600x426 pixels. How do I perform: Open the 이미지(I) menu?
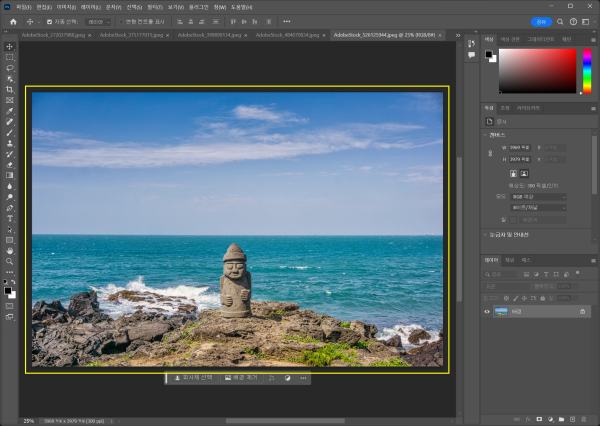67,7
